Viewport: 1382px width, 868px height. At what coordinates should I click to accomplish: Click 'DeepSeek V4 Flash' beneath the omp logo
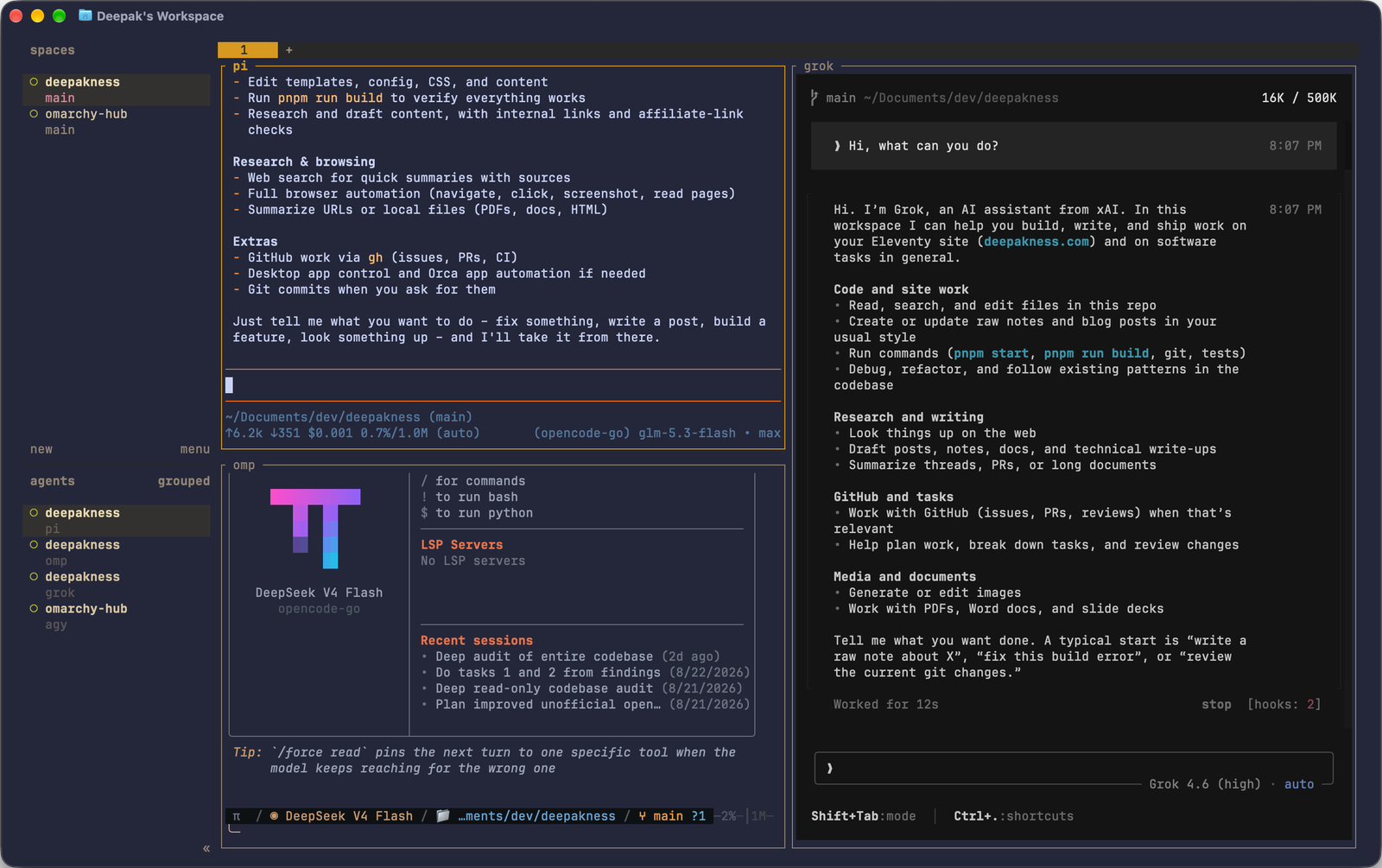(319, 592)
